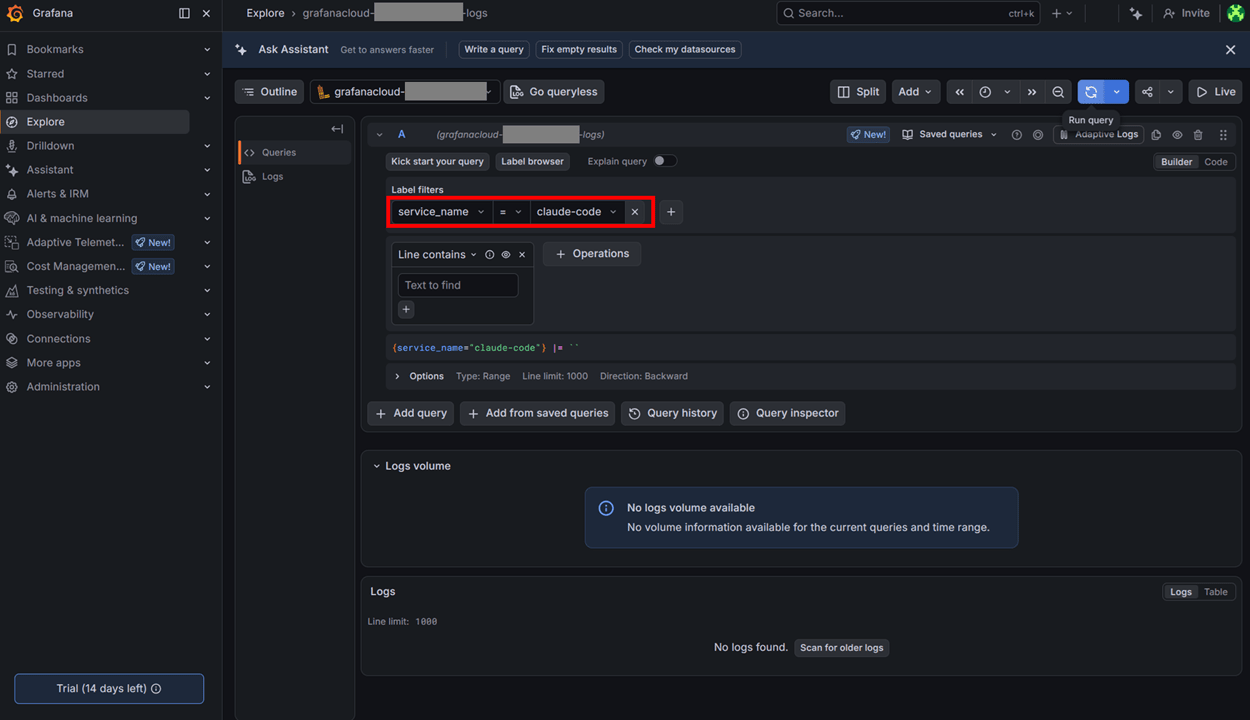The height and width of the screenshot is (720, 1250).
Task: Click the zoom out time range icon
Action: point(1058,92)
